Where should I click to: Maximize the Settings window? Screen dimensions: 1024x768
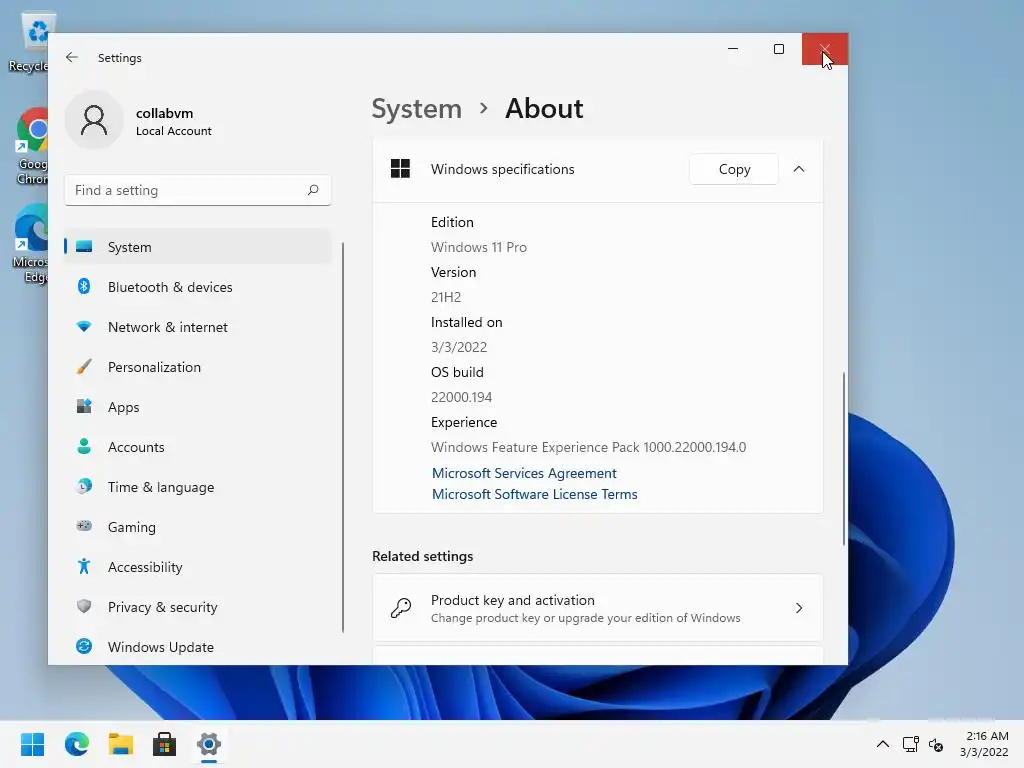(x=778, y=49)
